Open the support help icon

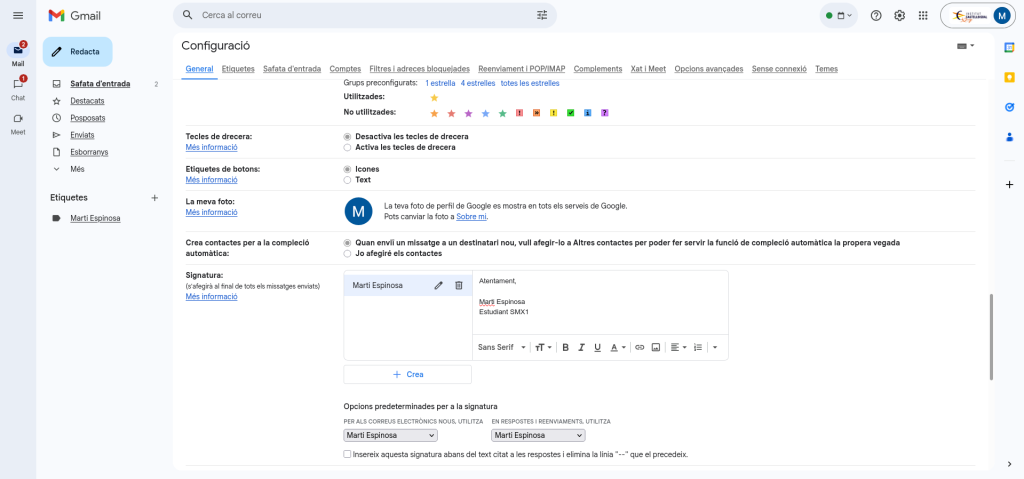click(x=876, y=15)
